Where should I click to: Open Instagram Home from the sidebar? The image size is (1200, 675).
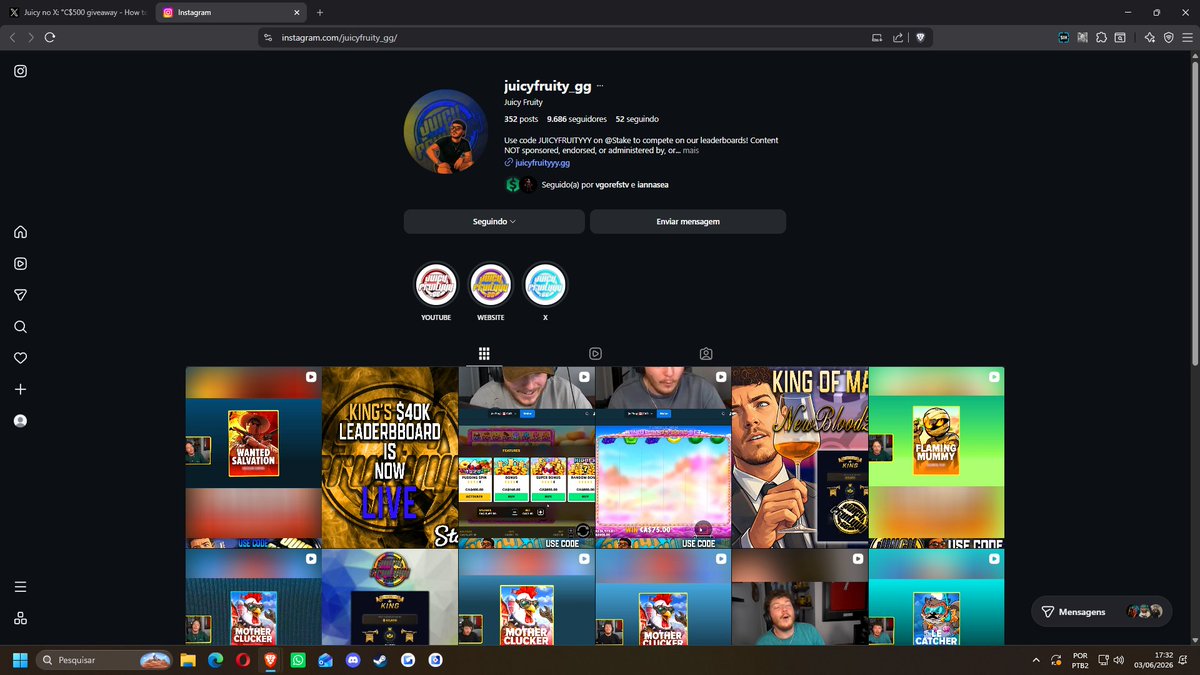click(x=20, y=232)
